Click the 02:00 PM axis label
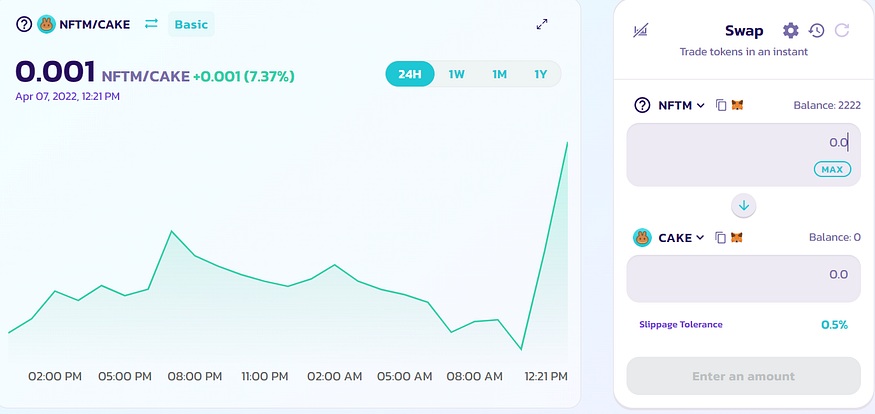 tap(55, 377)
